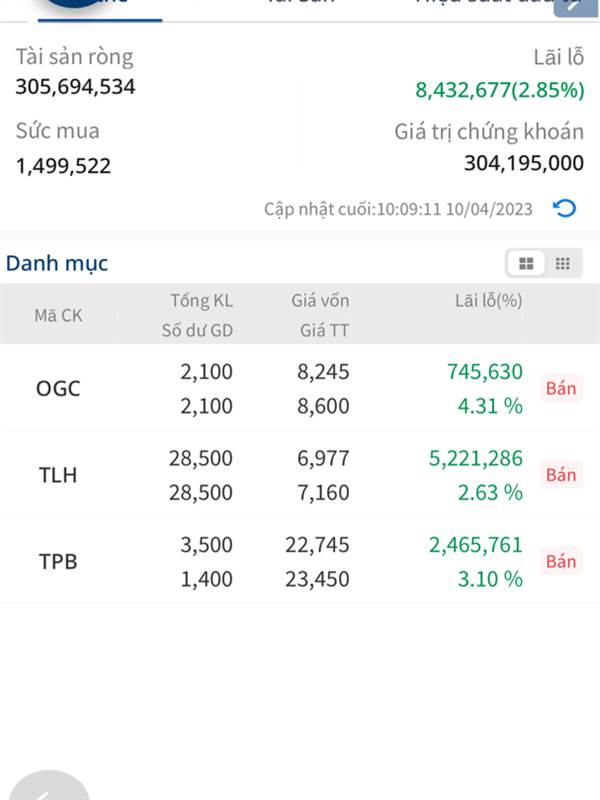This screenshot has width=600, height=800.
Task: Select TLH ticker in list
Action: [x=58, y=475]
